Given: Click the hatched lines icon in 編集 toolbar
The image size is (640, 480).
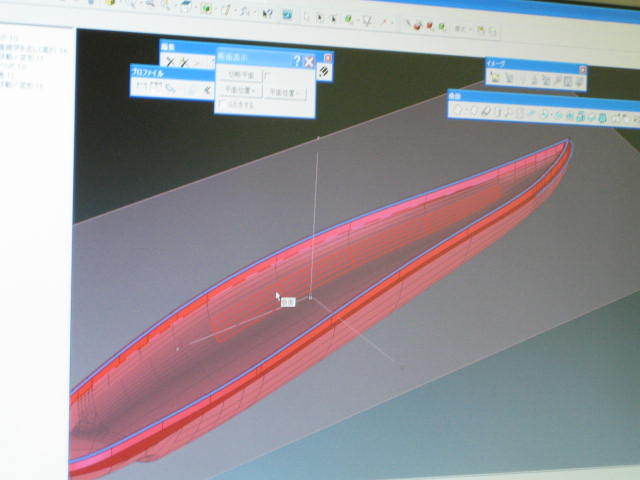Looking at the screenshot, I should 323,71.
